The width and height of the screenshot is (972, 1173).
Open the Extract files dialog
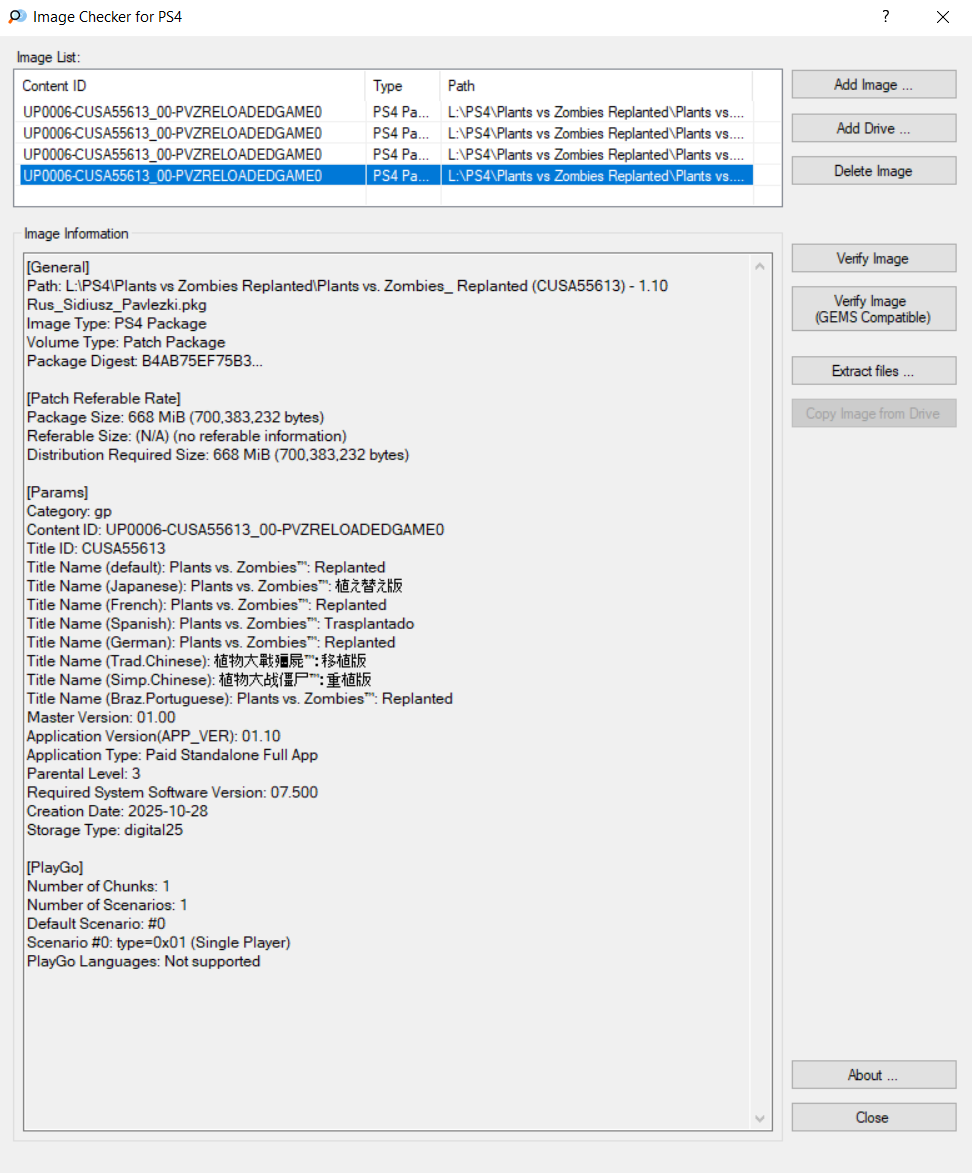point(873,371)
